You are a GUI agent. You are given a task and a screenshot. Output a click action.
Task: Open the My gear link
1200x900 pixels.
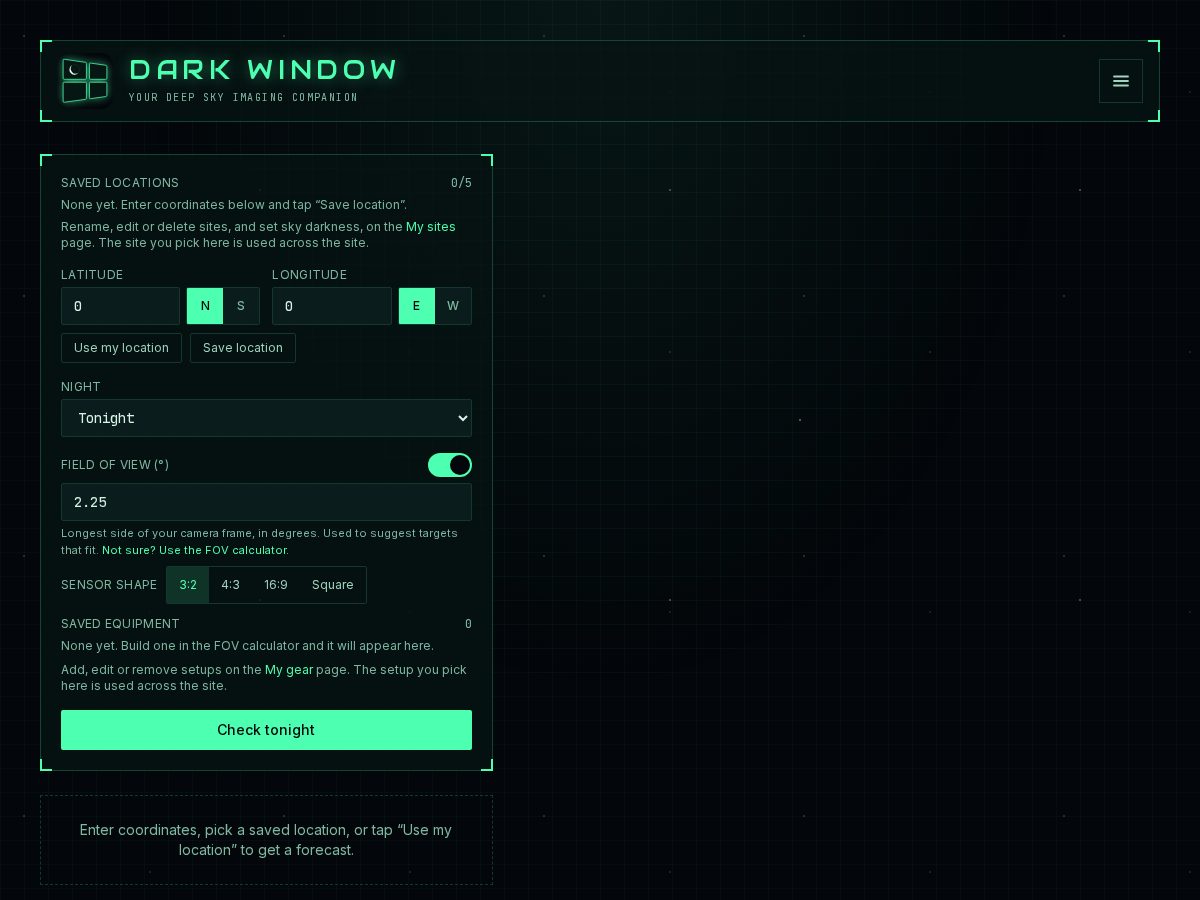coord(289,670)
